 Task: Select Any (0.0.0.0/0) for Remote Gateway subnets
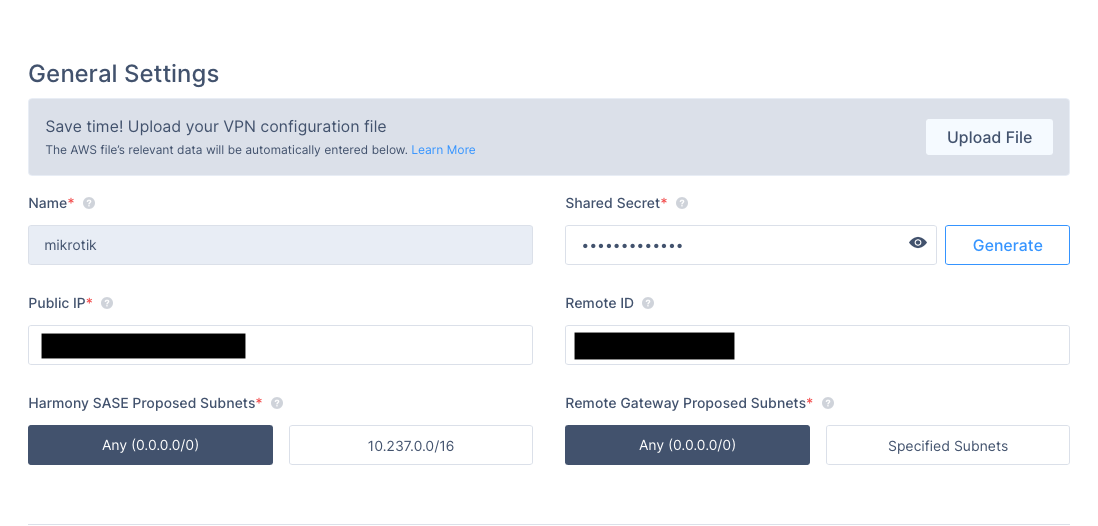687,445
